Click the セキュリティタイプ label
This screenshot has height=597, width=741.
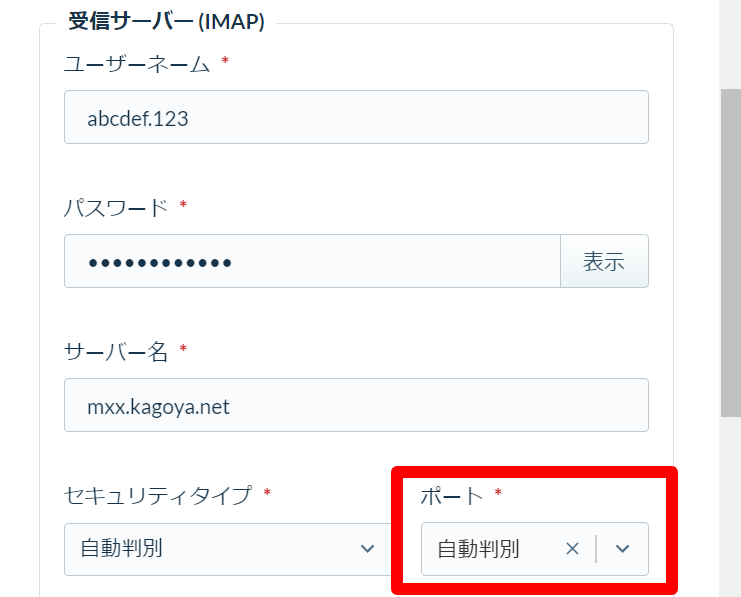pos(158,495)
